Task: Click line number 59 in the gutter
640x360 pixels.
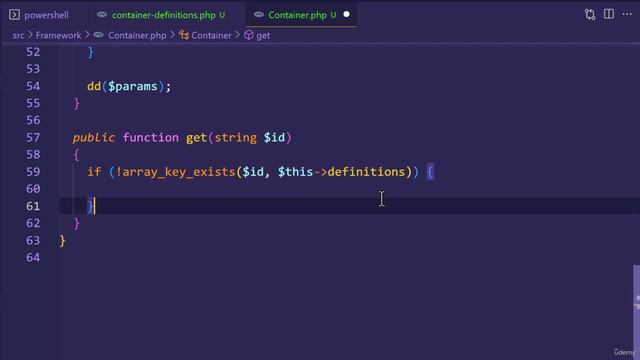Action: (x=33, y=172)
